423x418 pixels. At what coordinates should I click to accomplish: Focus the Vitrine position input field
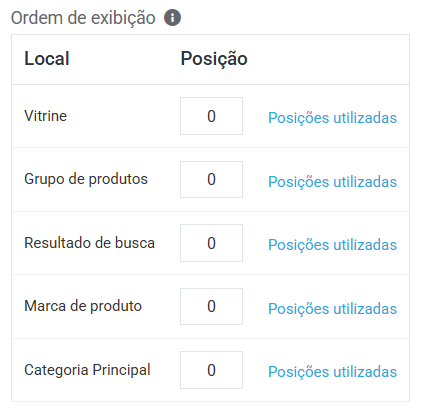(211, 116)
